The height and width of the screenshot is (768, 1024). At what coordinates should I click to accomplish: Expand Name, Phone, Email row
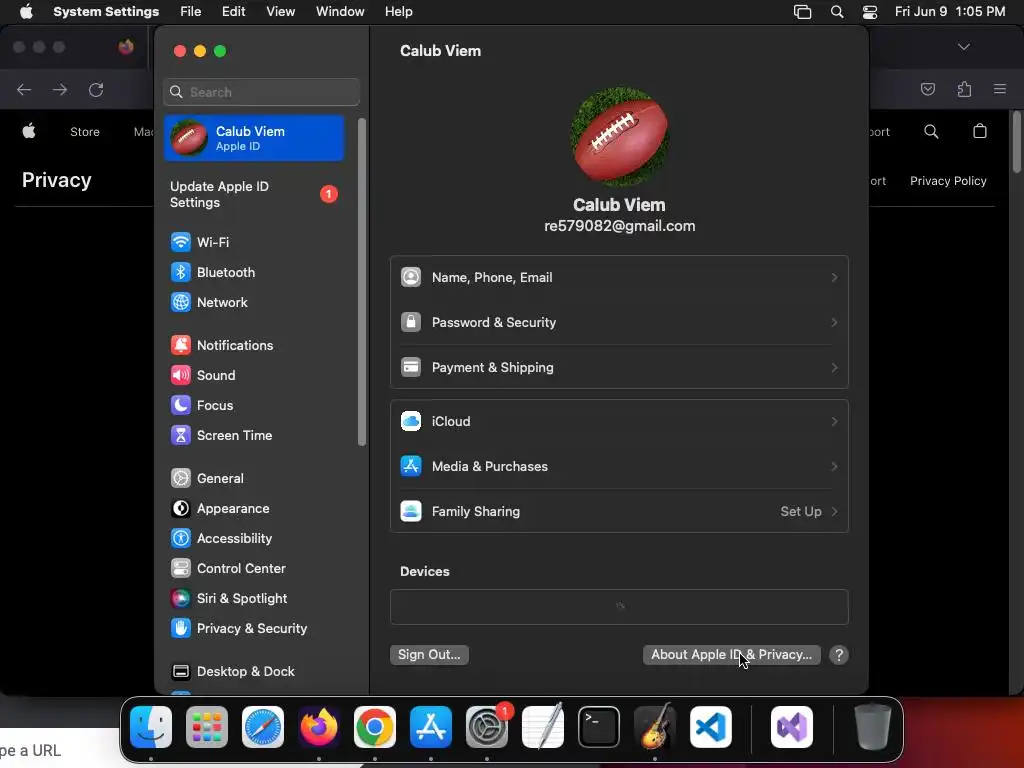tap(619, 278)
